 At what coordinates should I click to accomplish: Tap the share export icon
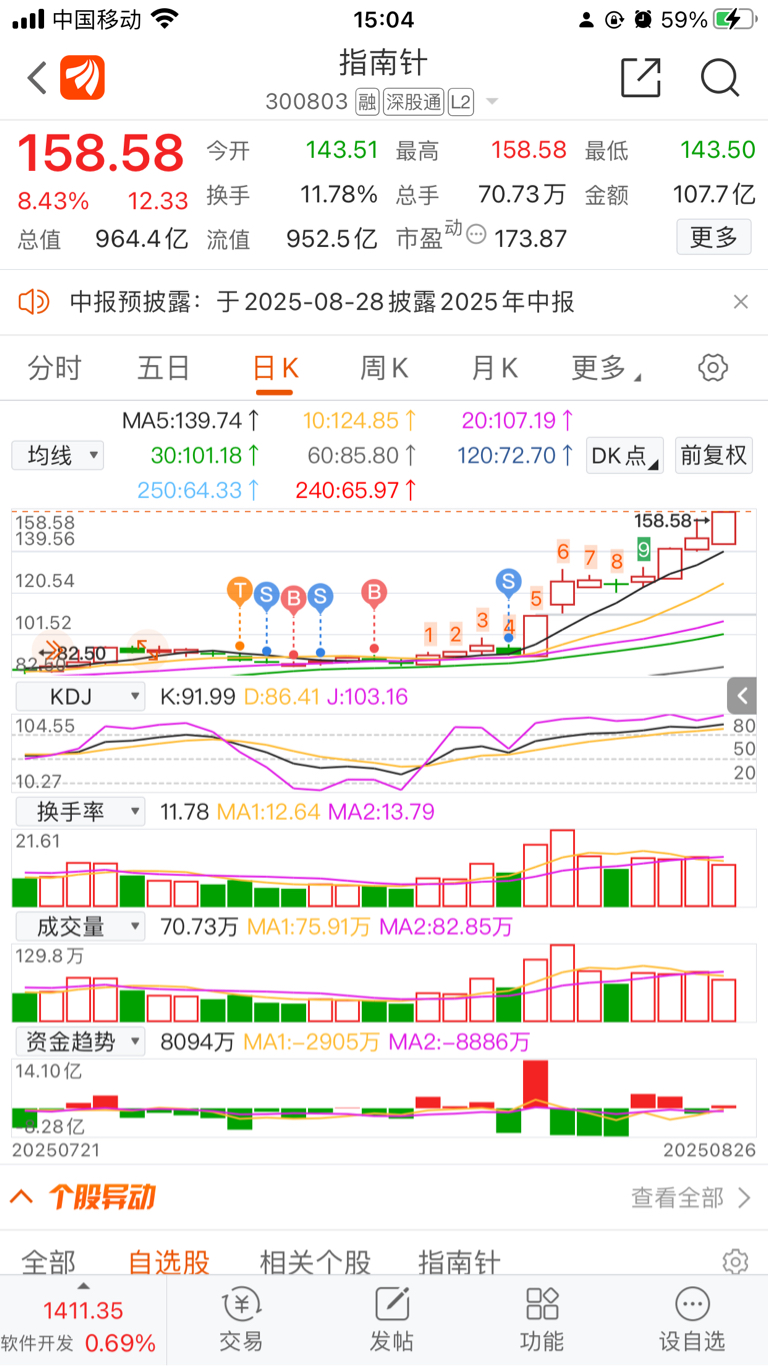pyautogui.click(x=641, y=77)
